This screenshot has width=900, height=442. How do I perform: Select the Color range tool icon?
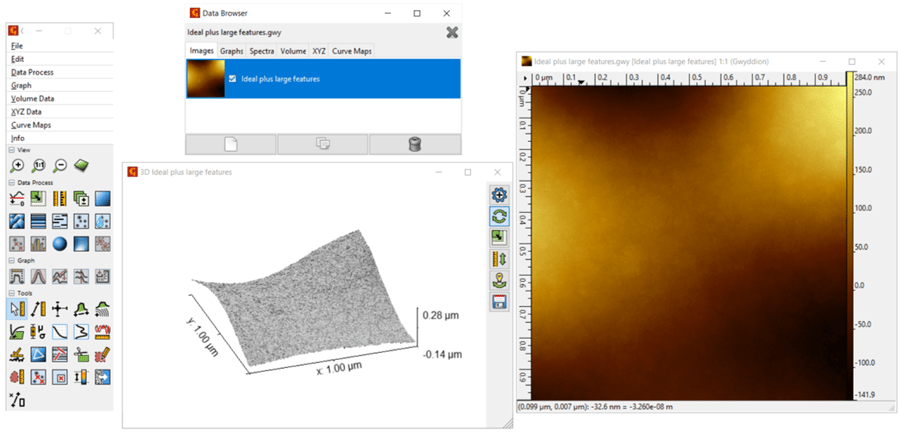pos(81,377)
